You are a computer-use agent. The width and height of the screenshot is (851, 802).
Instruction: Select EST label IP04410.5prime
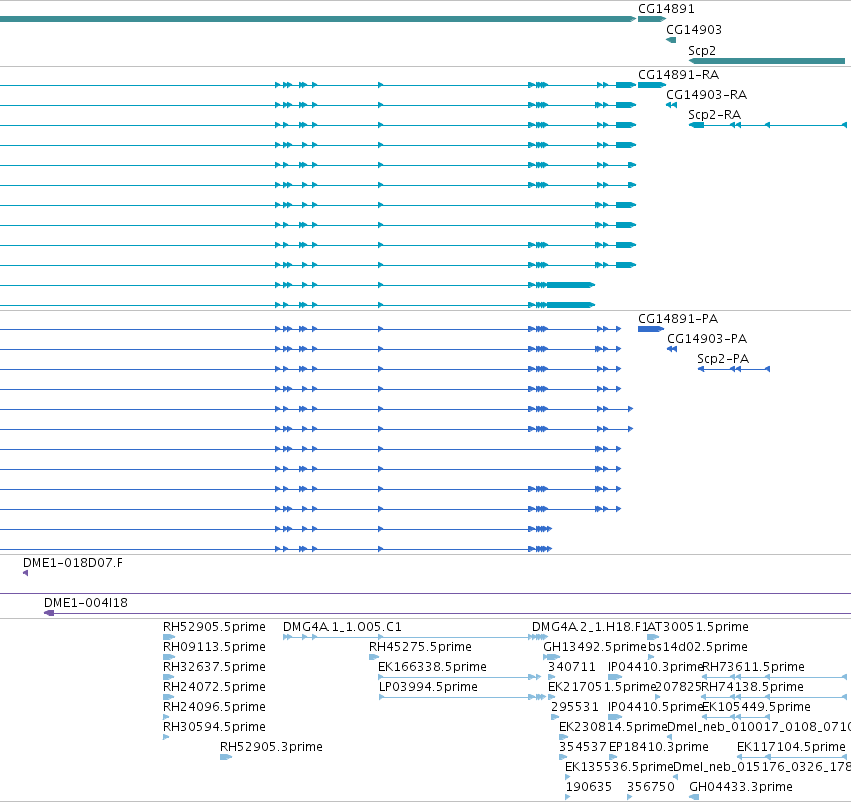(656, 707)
